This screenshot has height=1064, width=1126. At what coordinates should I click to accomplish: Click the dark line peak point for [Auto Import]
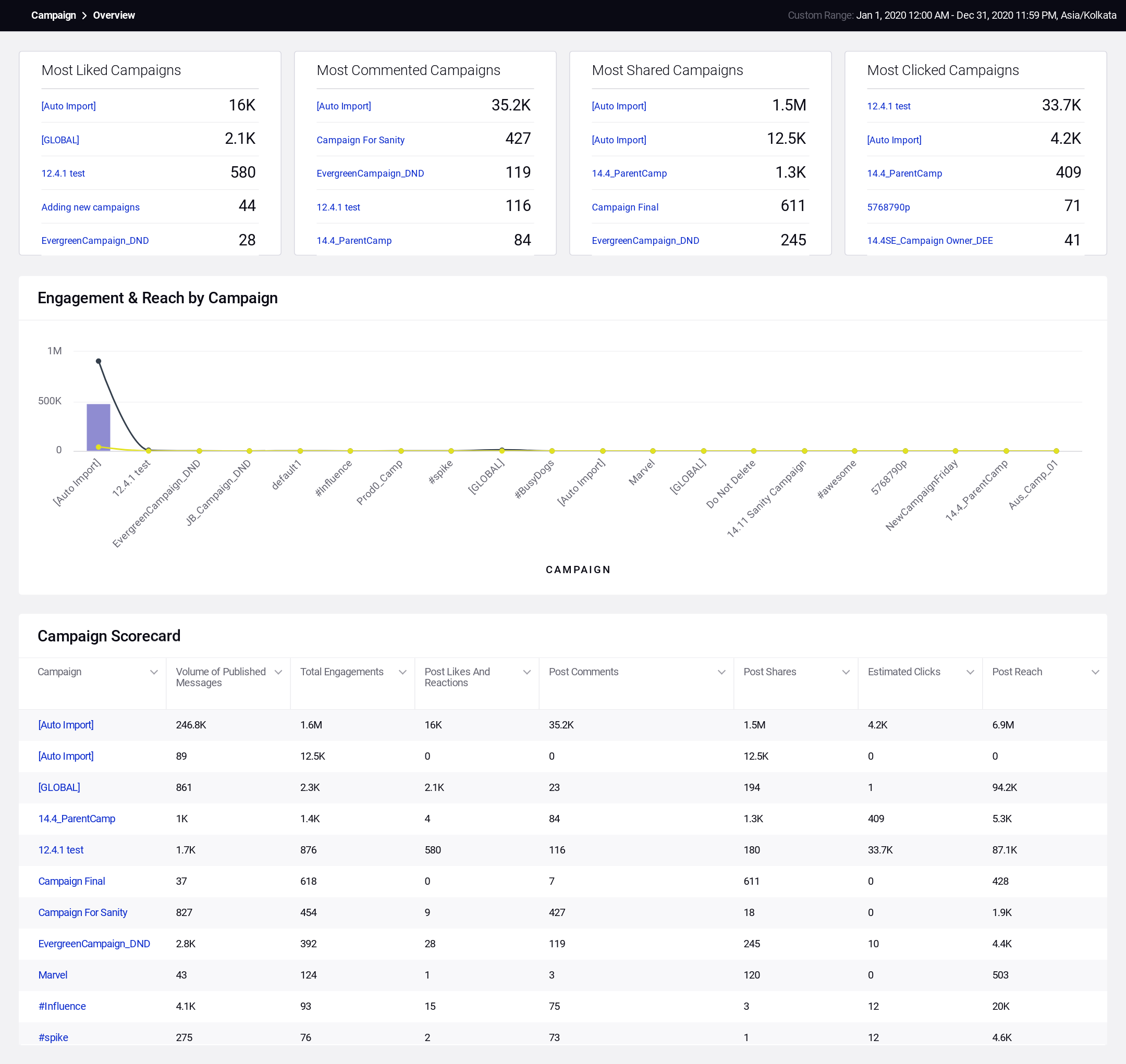pyautogui.click(x=98, y=361)
